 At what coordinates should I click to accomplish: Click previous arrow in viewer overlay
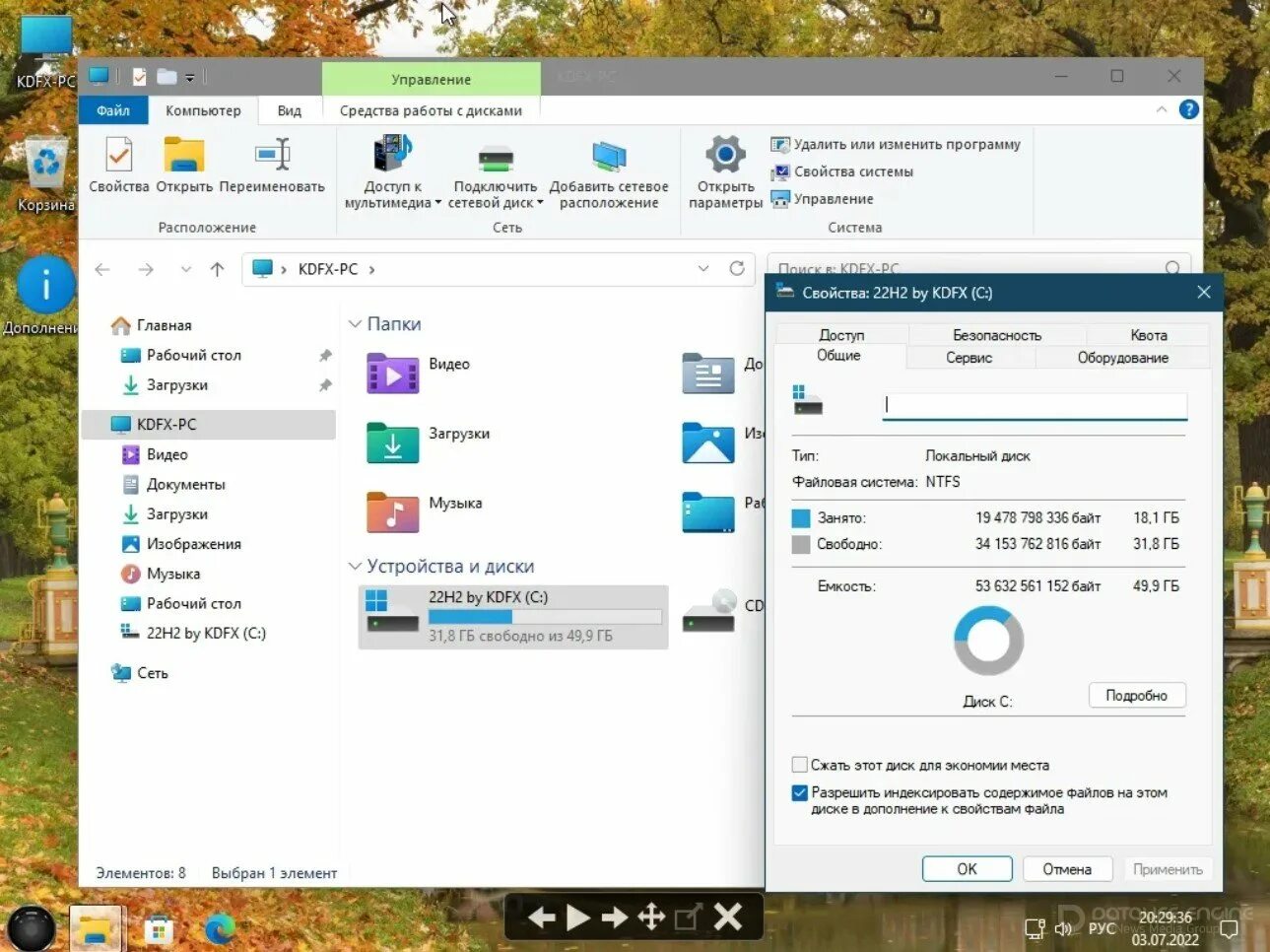click(541, 918)
